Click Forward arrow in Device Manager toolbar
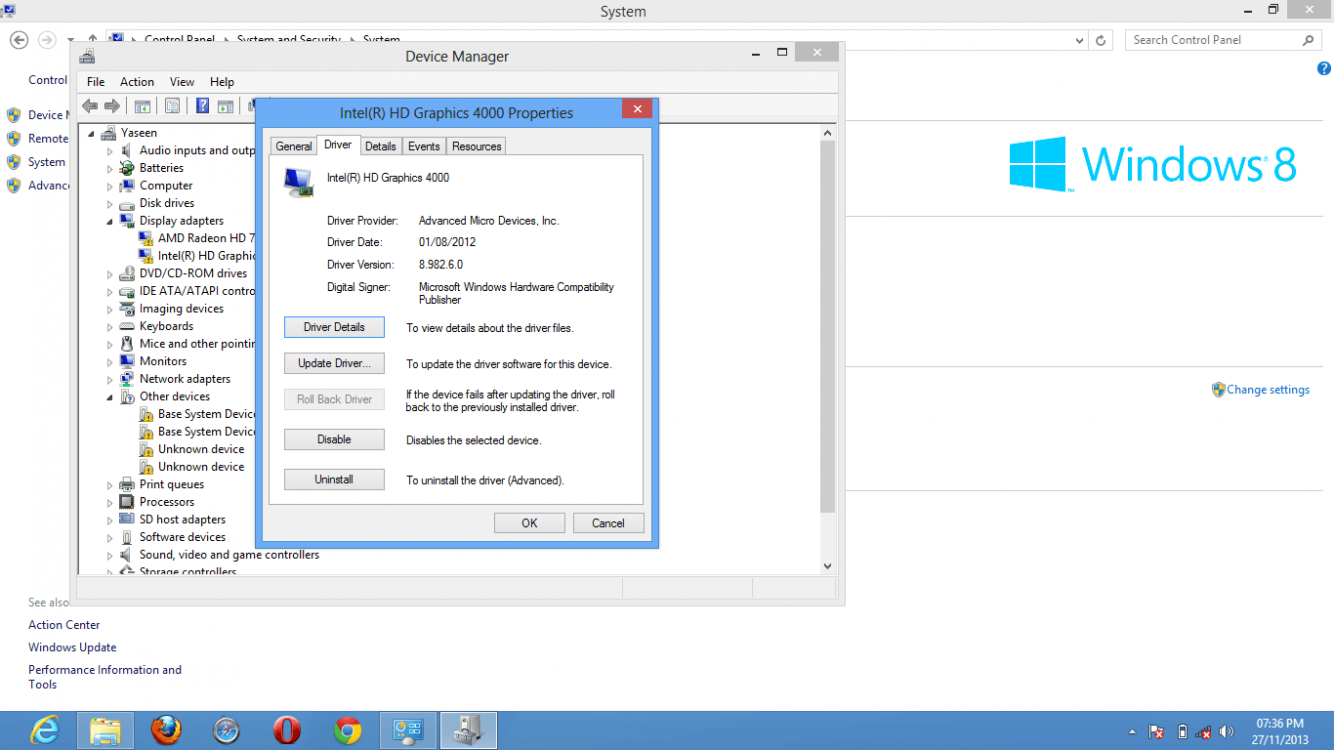 click(112, 106)
